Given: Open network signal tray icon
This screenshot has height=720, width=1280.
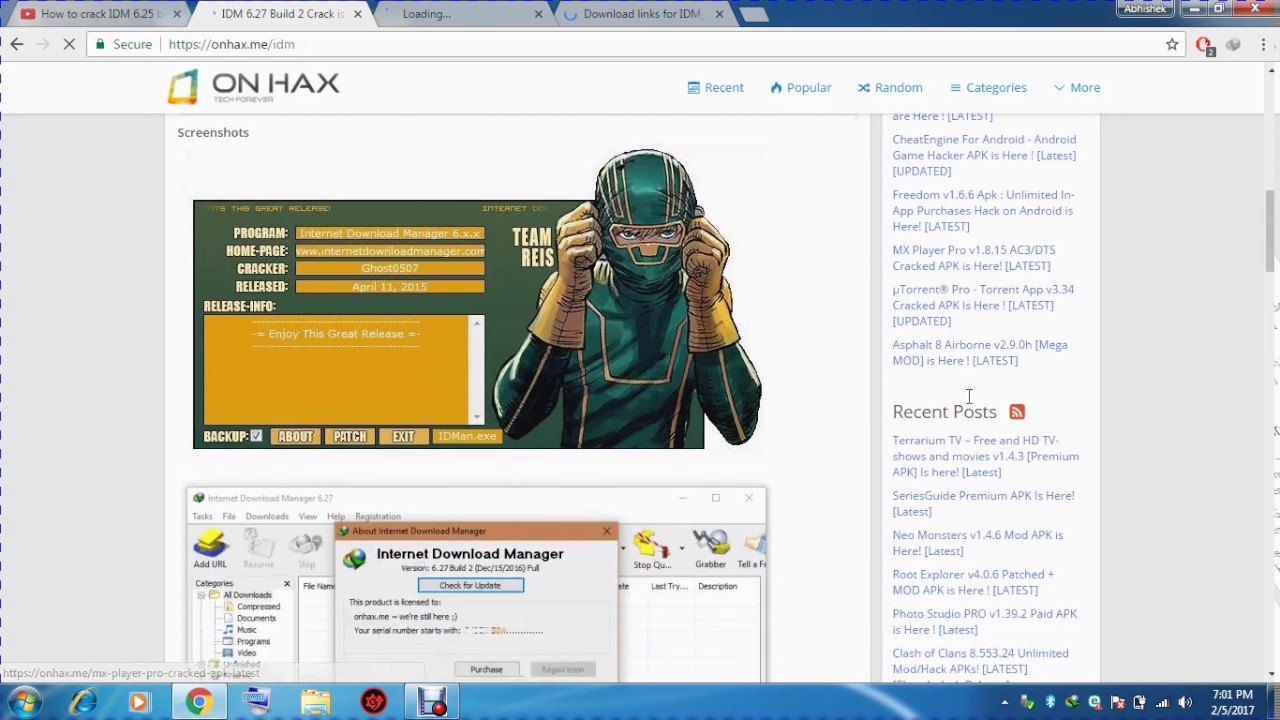Looking at the screenshot, I should tap(1162, 702).
